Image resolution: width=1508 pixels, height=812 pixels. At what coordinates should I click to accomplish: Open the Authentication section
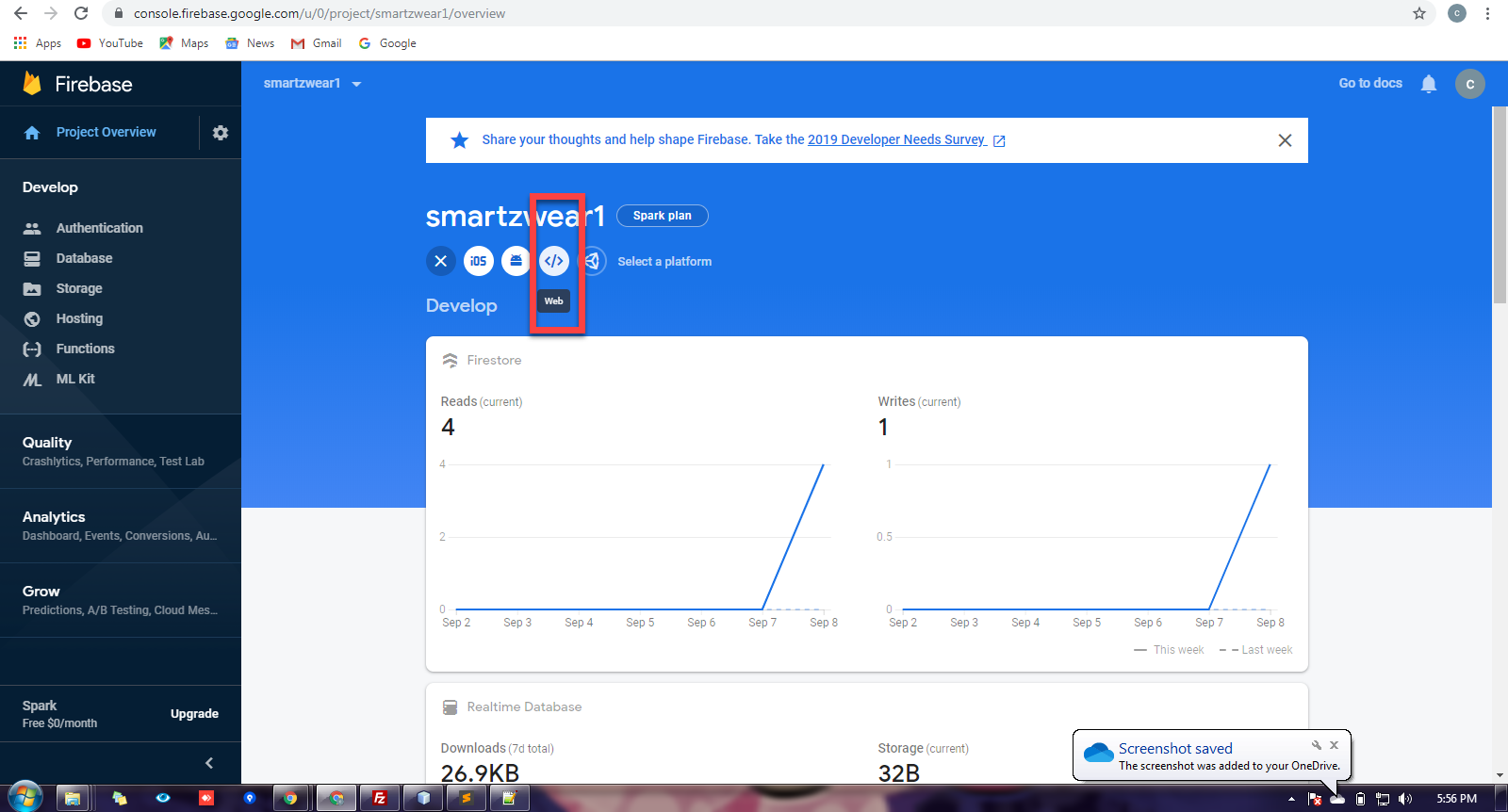coord(99,228)
